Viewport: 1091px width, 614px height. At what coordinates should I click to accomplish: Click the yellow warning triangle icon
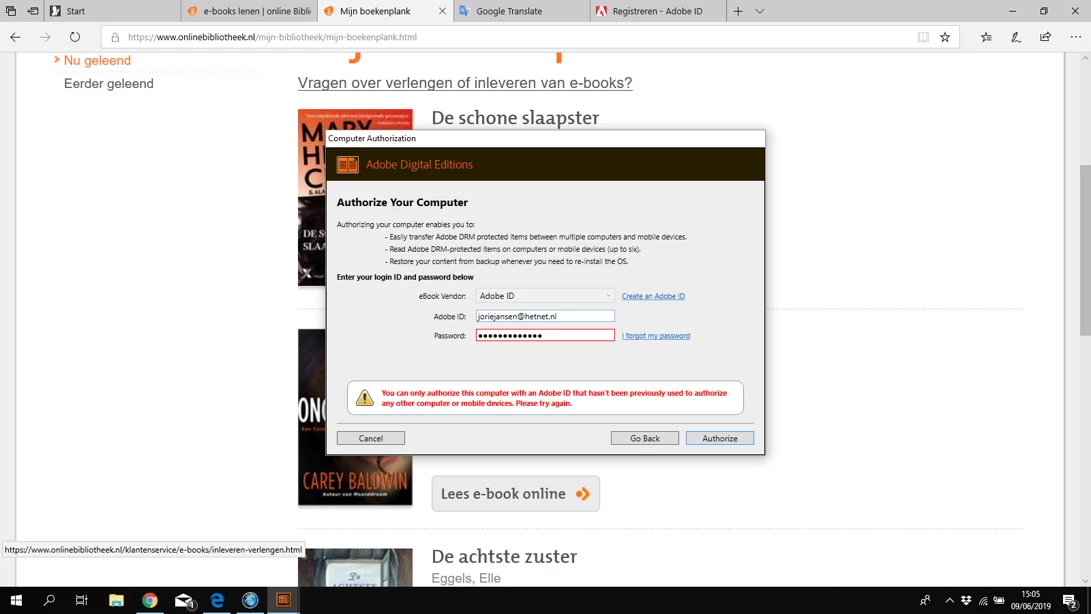(x=365, y=397)
